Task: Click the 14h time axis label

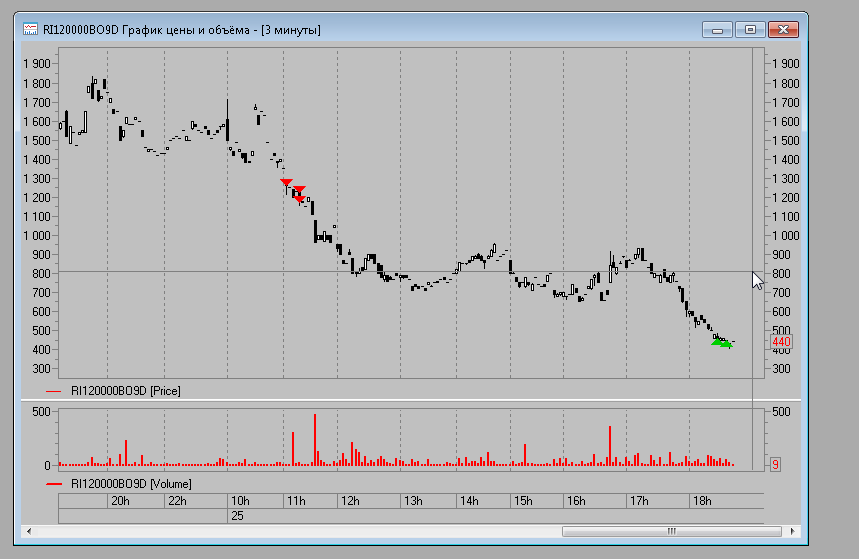Action: [469, 501]
